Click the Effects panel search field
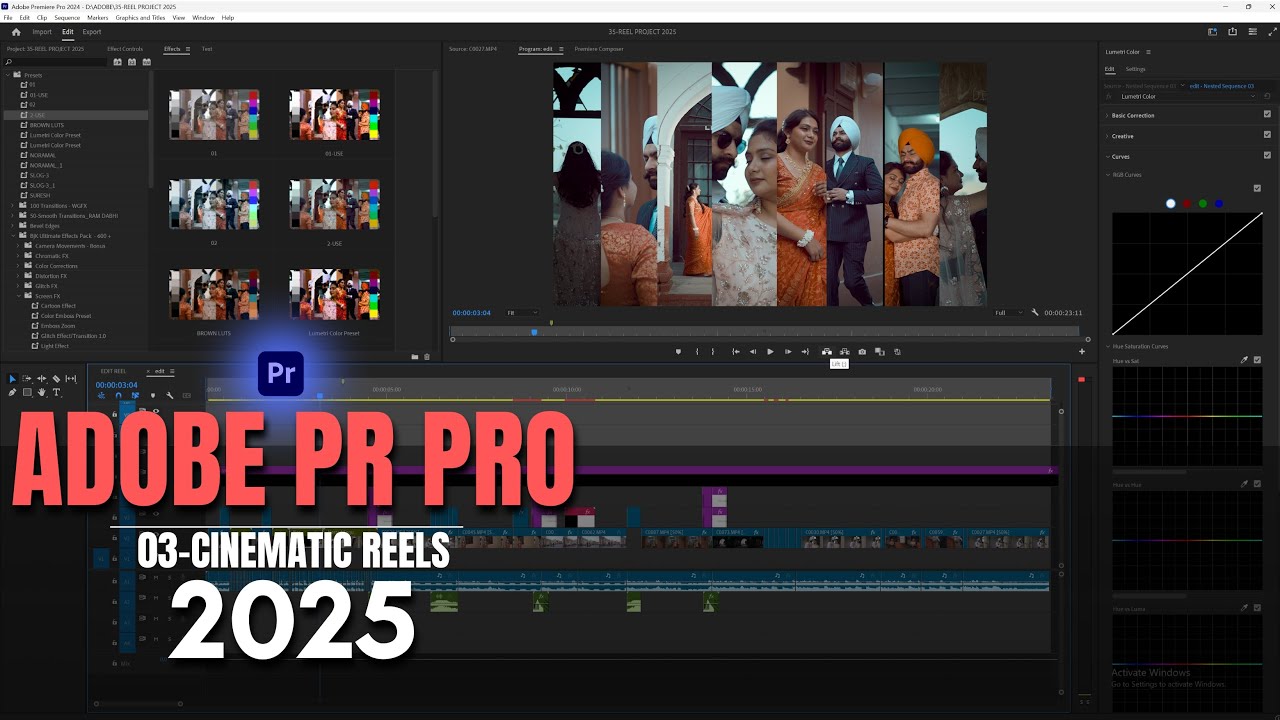 click(x=55, y=62)
